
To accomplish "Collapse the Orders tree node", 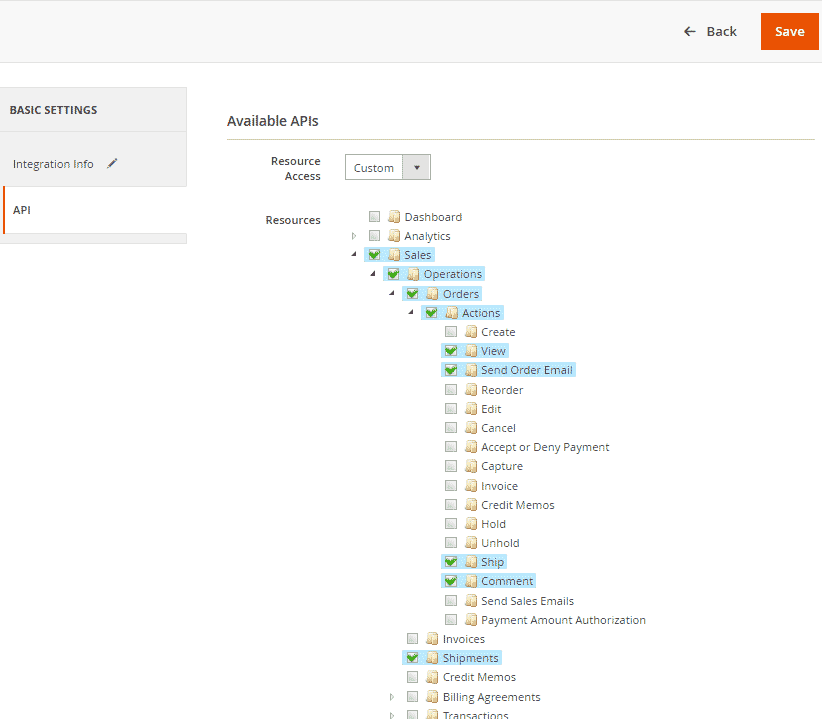I will coord(392,293).
